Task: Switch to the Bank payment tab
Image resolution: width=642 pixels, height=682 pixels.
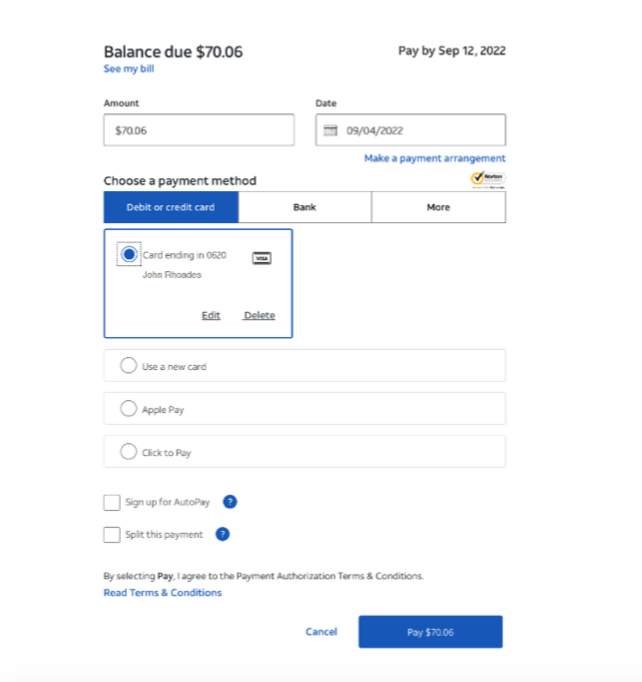Action: 304,207
